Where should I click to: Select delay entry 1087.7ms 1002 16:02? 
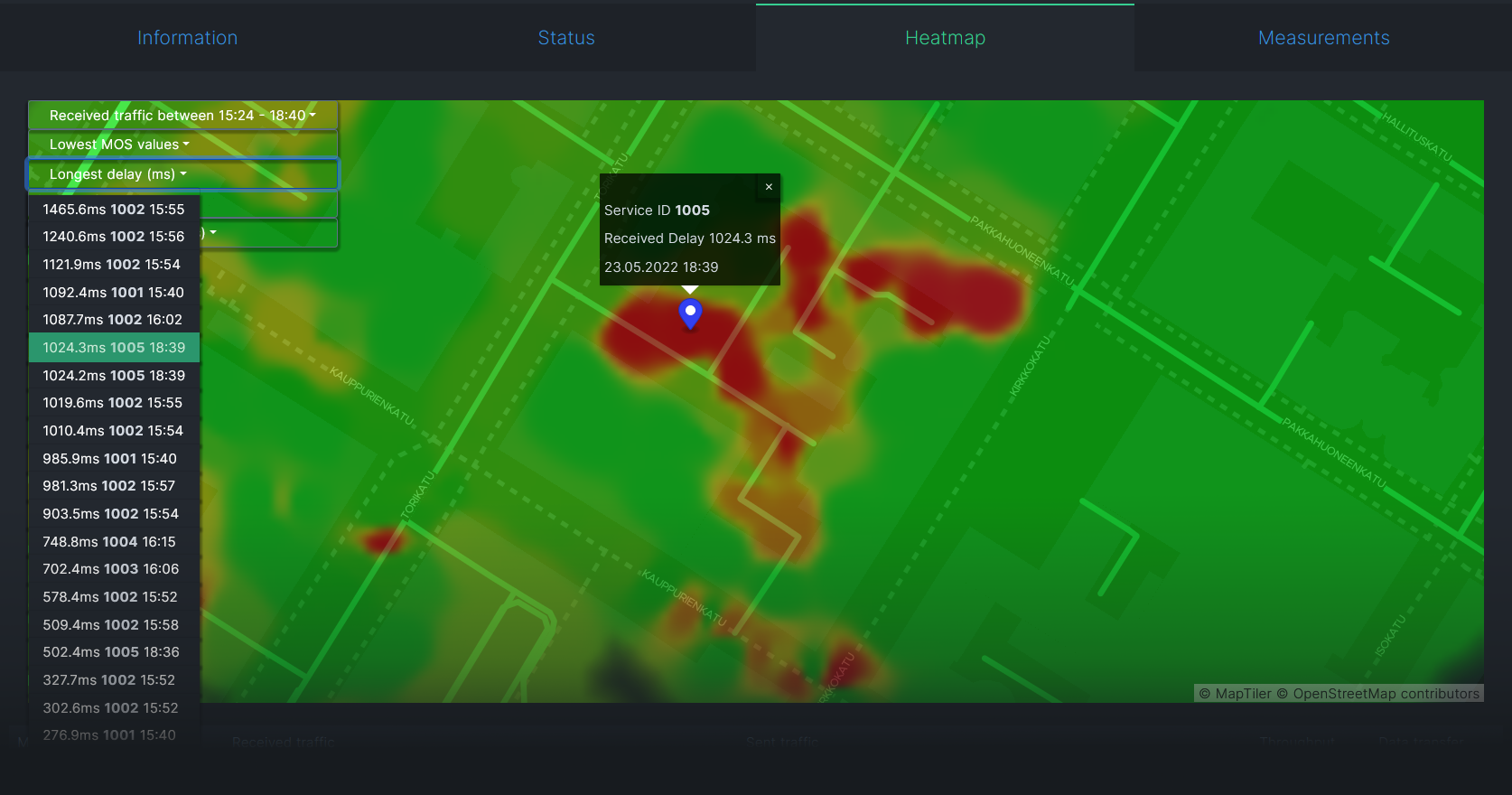[x=114, y=320]
